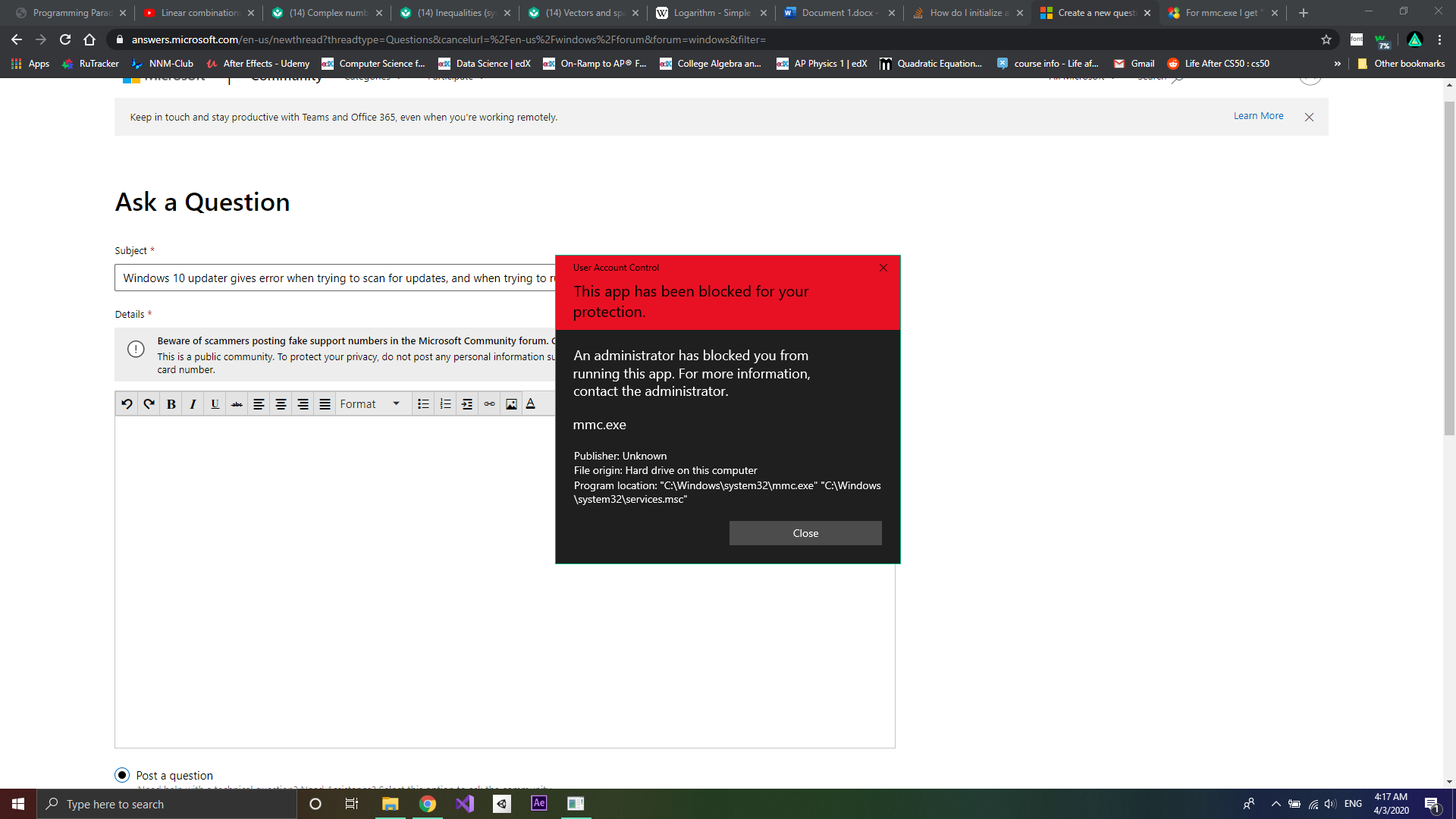This screenshot has height=819, width=1456.
Task: Open the Learn More link
Action: click(1258, 116)
